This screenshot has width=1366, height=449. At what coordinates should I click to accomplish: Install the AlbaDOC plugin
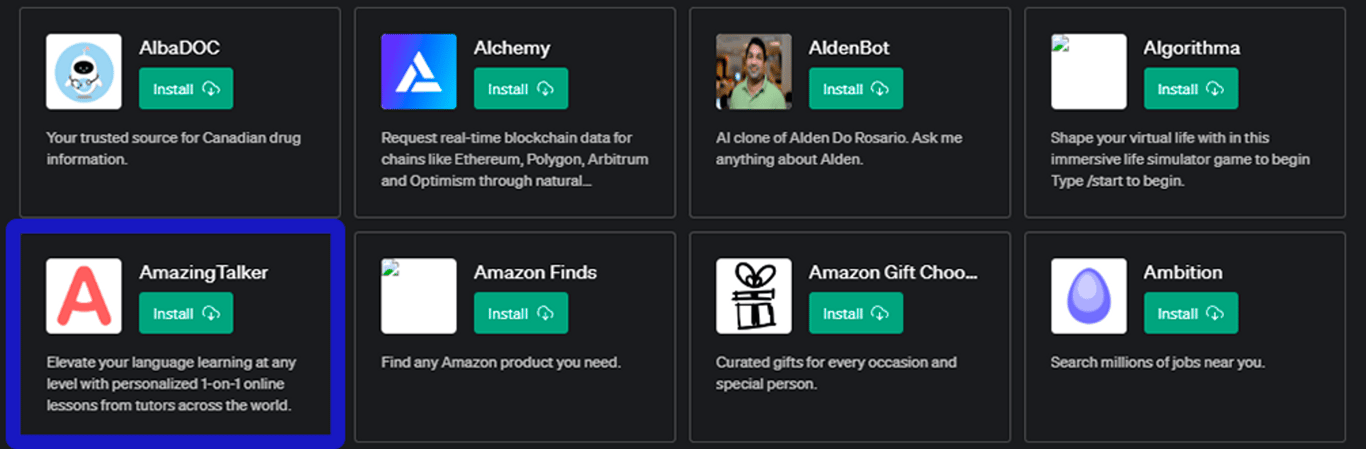pyautogui.click(x=186, y=89)
